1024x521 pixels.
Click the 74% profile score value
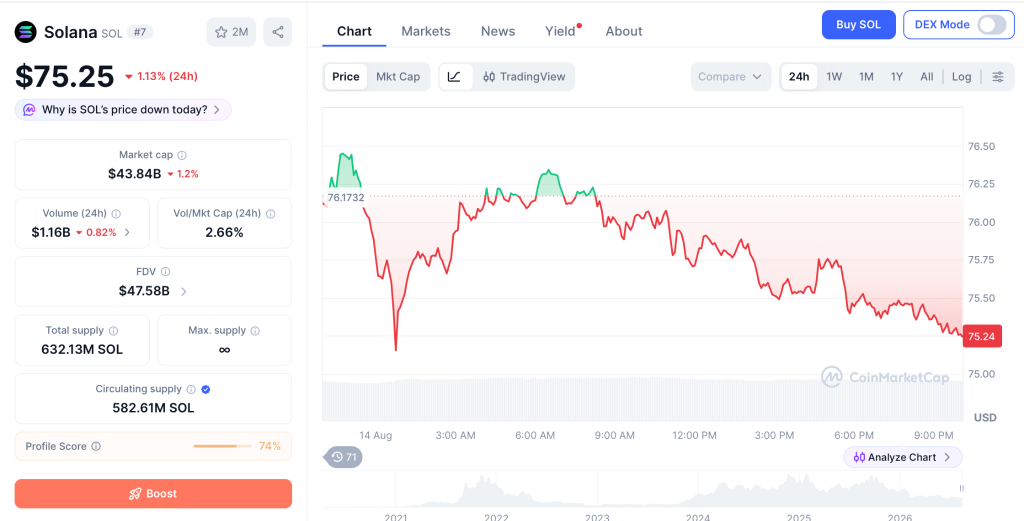(270, 447)
